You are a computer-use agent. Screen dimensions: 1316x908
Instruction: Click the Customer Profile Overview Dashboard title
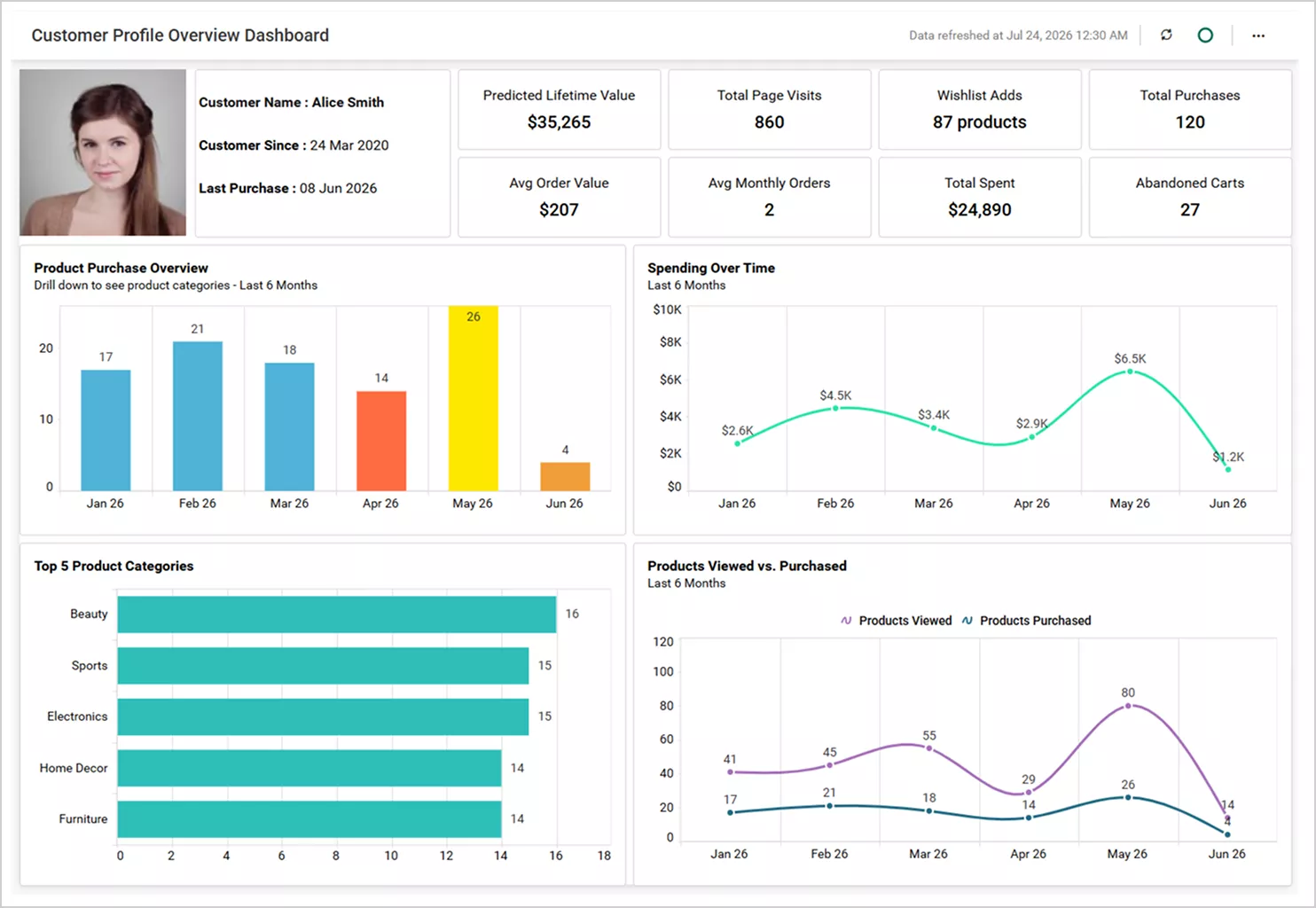(180, 35)
